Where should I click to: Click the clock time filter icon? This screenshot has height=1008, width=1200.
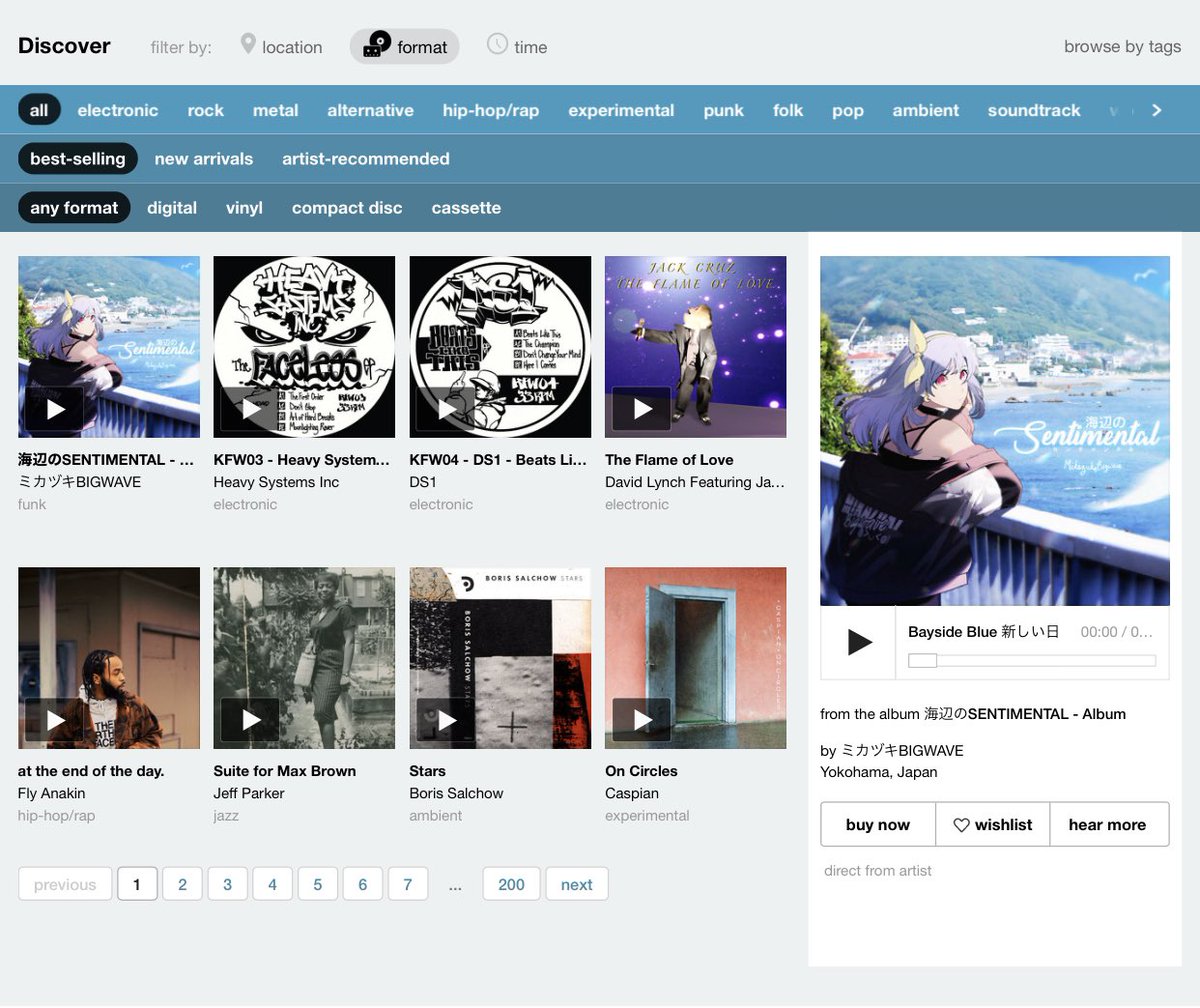pyautogui.click(x=497, y=44)
